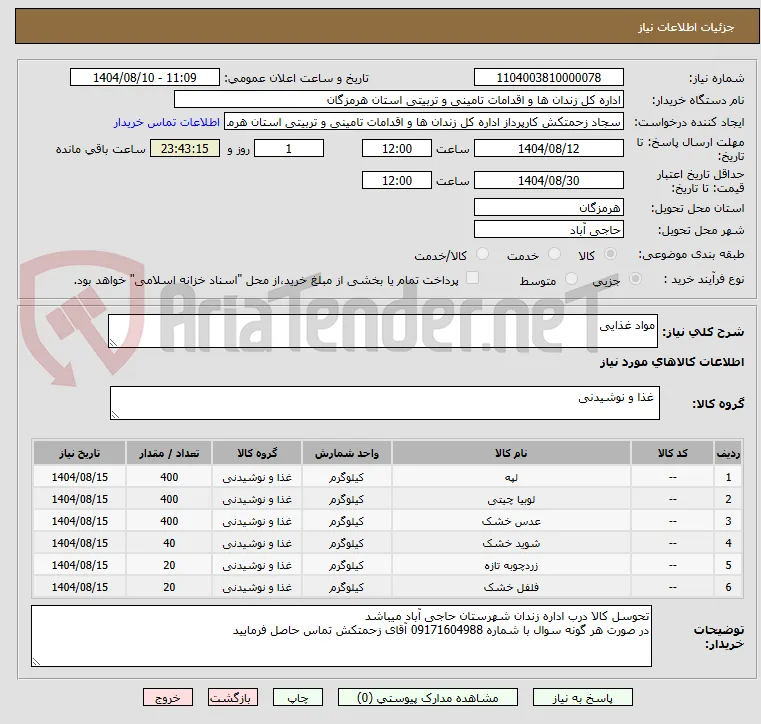Select the خدمت radio button
761x724 pixels.
[x=554, y=254]
